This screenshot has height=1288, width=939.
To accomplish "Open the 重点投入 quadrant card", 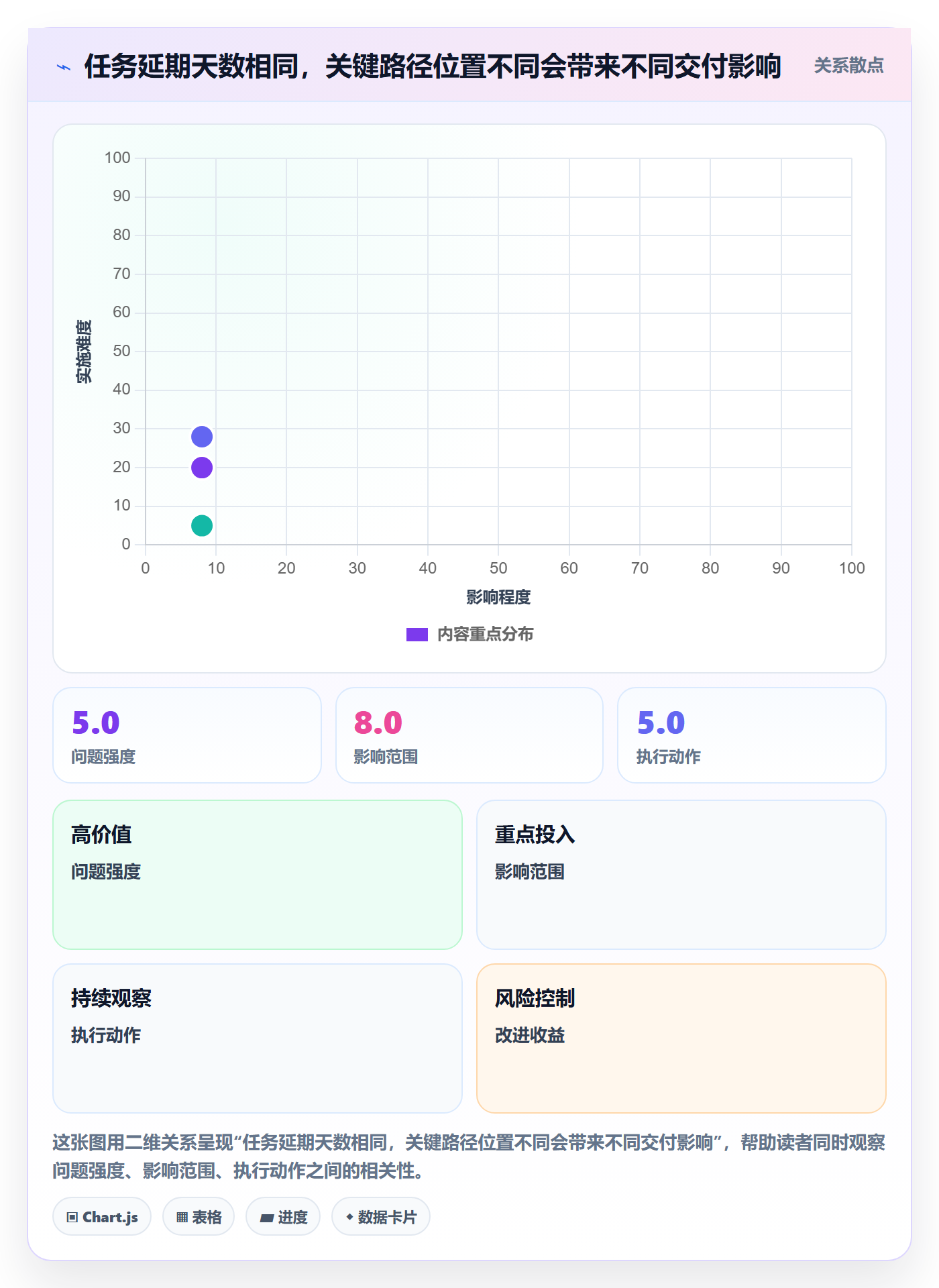I will pyautogui.click(x=681, y=875).
